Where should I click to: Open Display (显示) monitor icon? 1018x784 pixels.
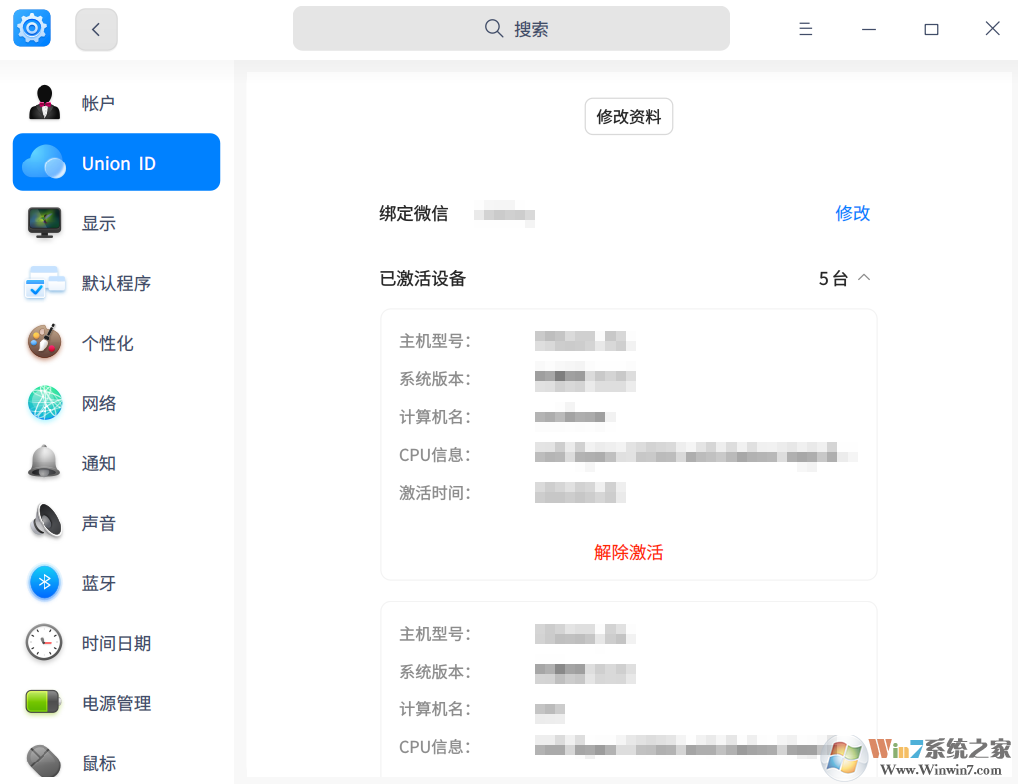tap(44, 223)
